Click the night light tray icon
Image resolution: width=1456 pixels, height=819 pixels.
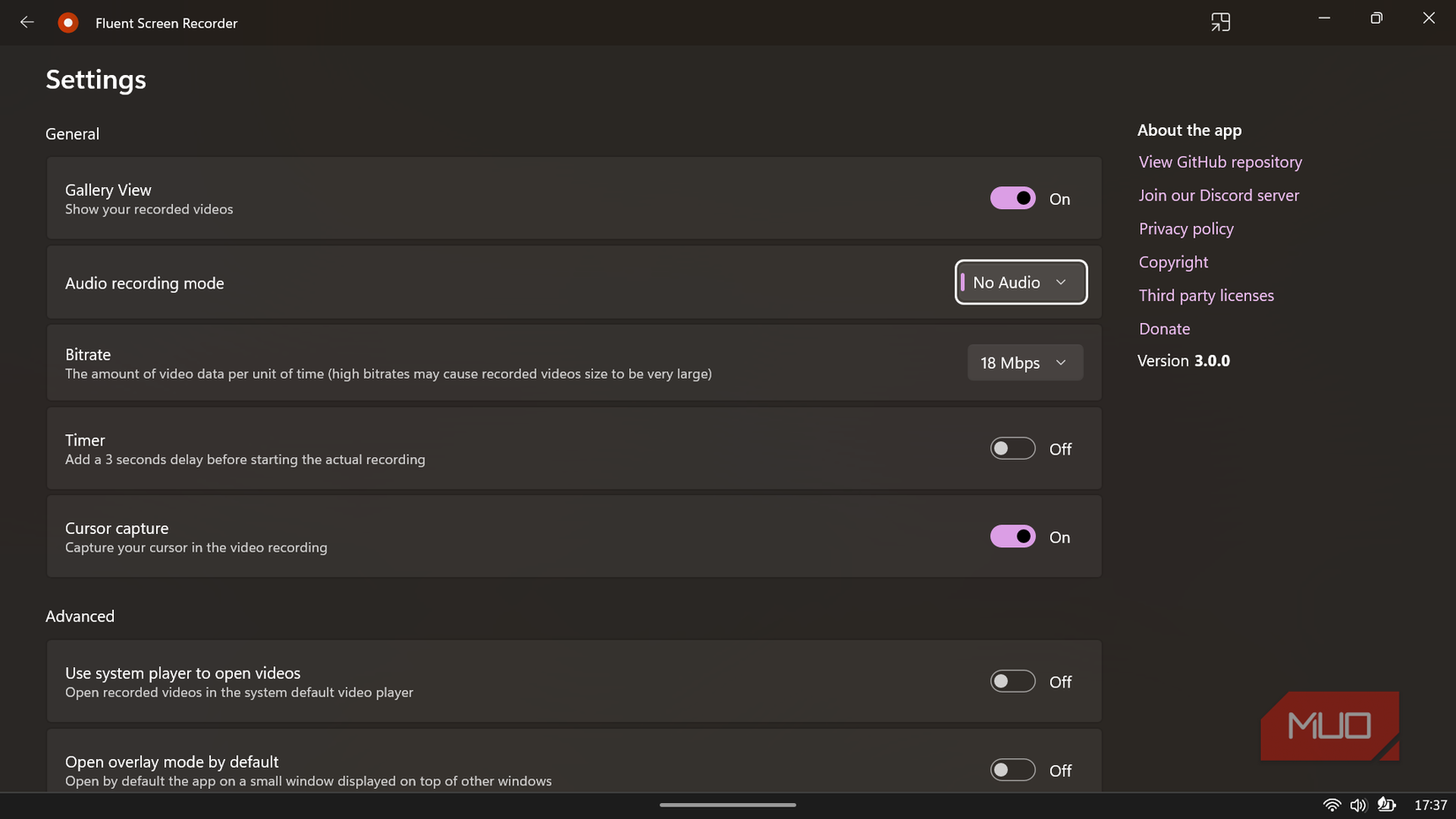tap(1387, 804)
